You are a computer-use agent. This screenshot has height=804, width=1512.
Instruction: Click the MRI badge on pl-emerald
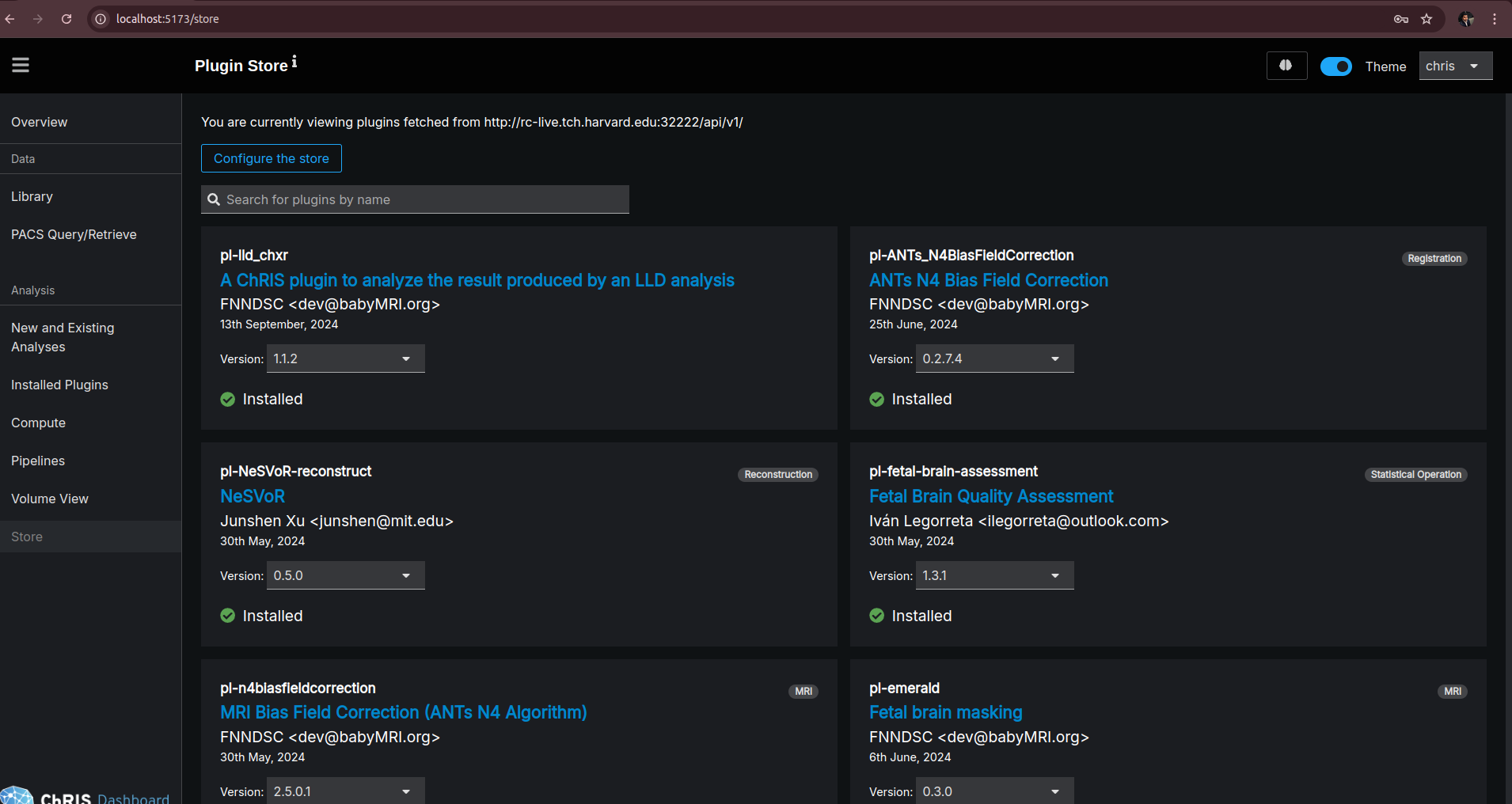click(1453, 692)
